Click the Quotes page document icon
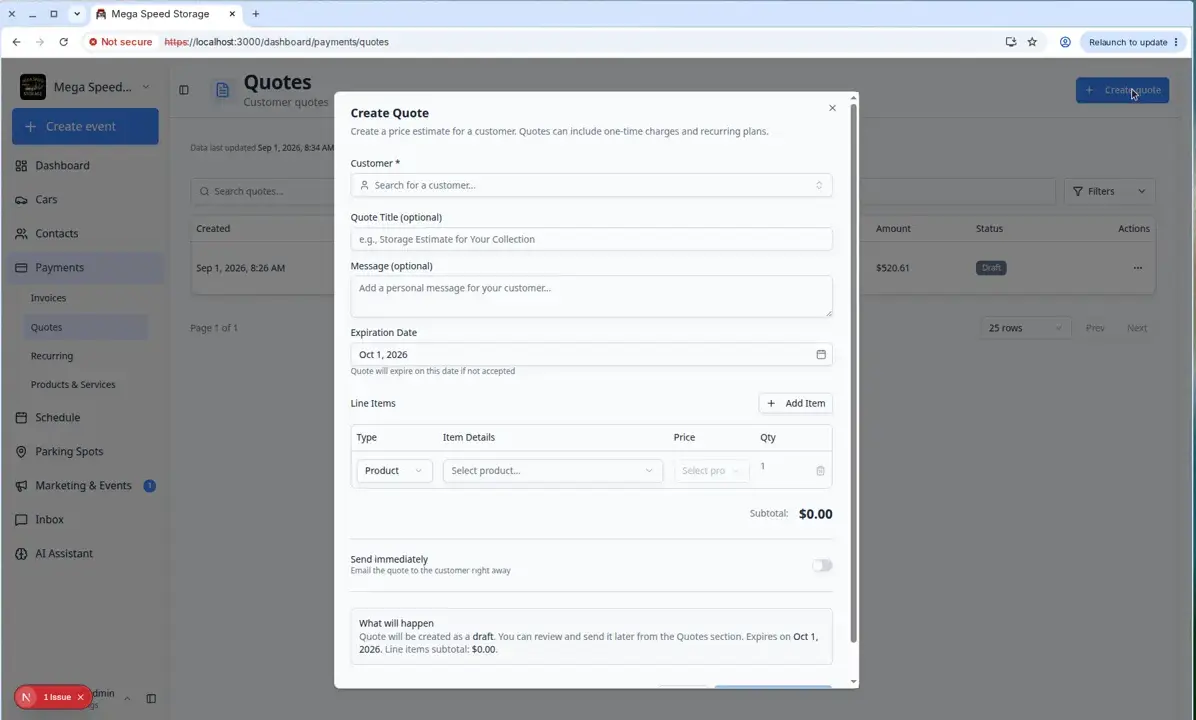This screenshot has width=1196, height=720. pyautogui.click(x=222, y=90)
